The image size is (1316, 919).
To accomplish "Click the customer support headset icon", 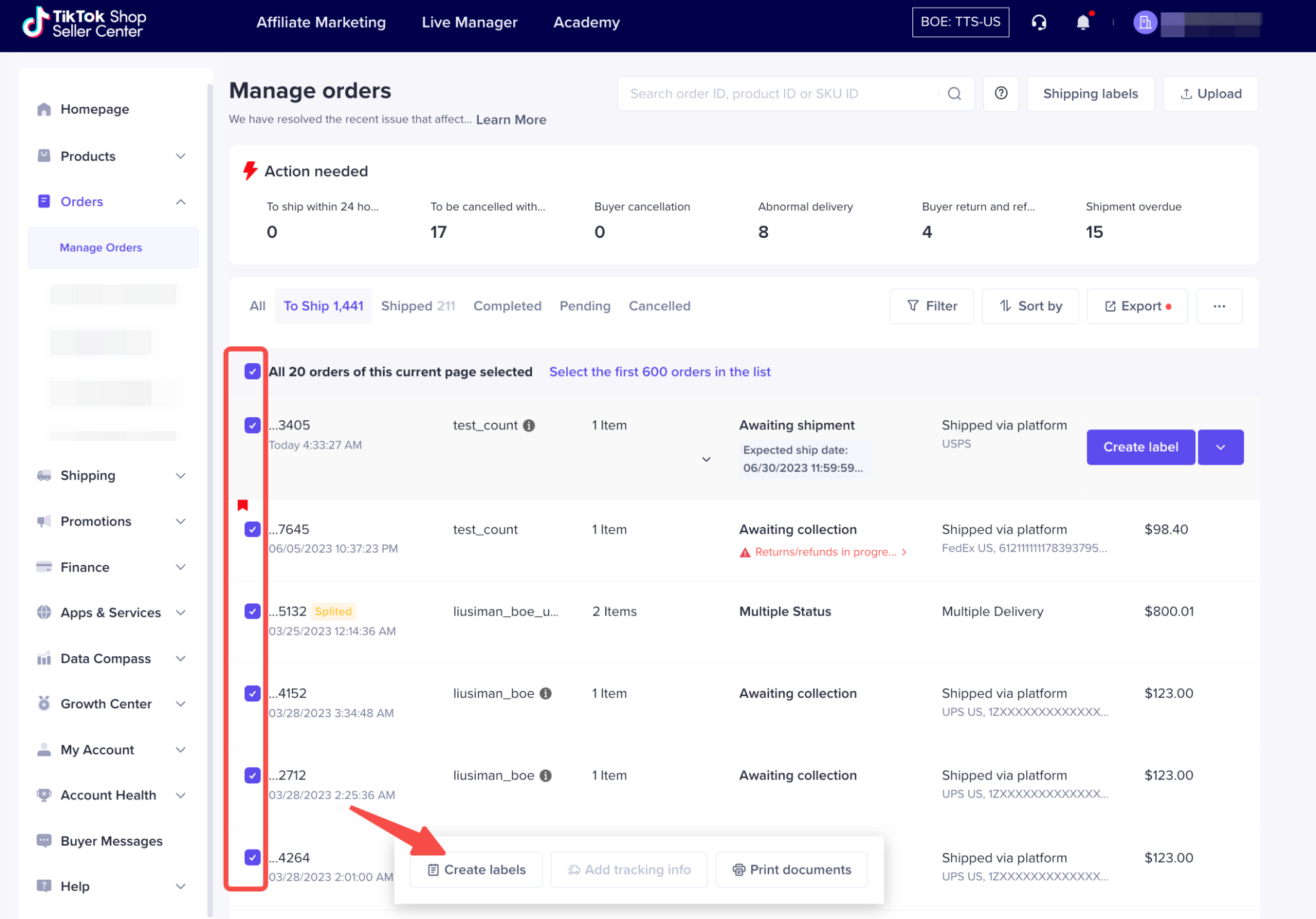I will tap(1038, 22).
